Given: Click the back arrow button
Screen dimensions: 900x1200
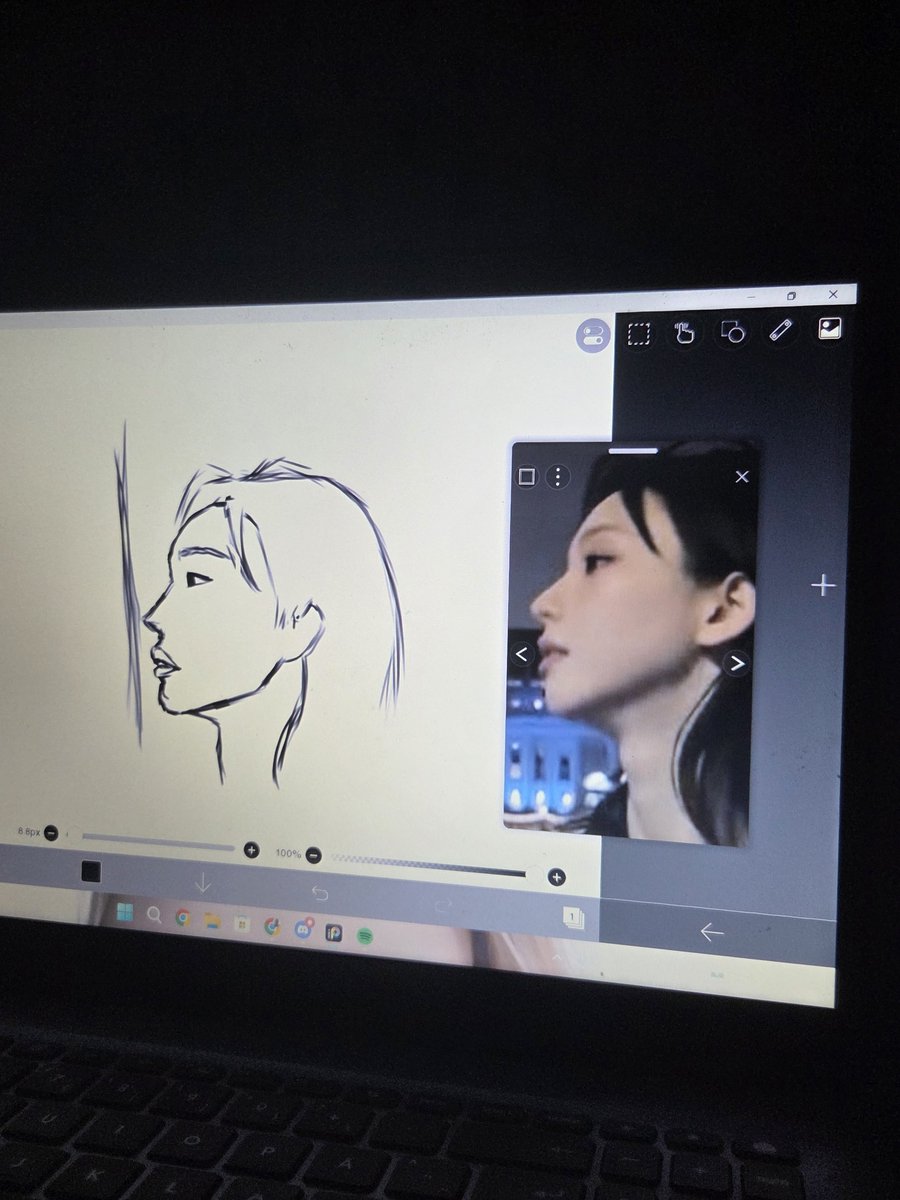Looking at the screenshot, I should [711, 932].
